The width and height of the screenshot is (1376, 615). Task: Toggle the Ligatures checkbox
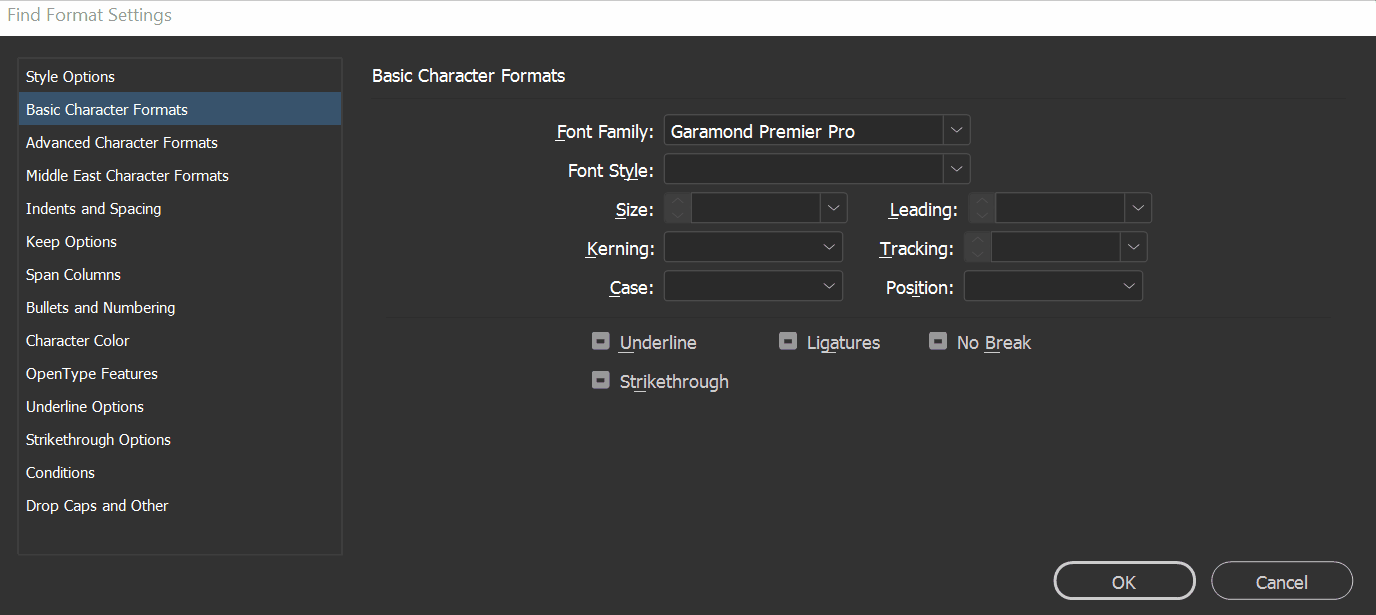tap(788, 341)
